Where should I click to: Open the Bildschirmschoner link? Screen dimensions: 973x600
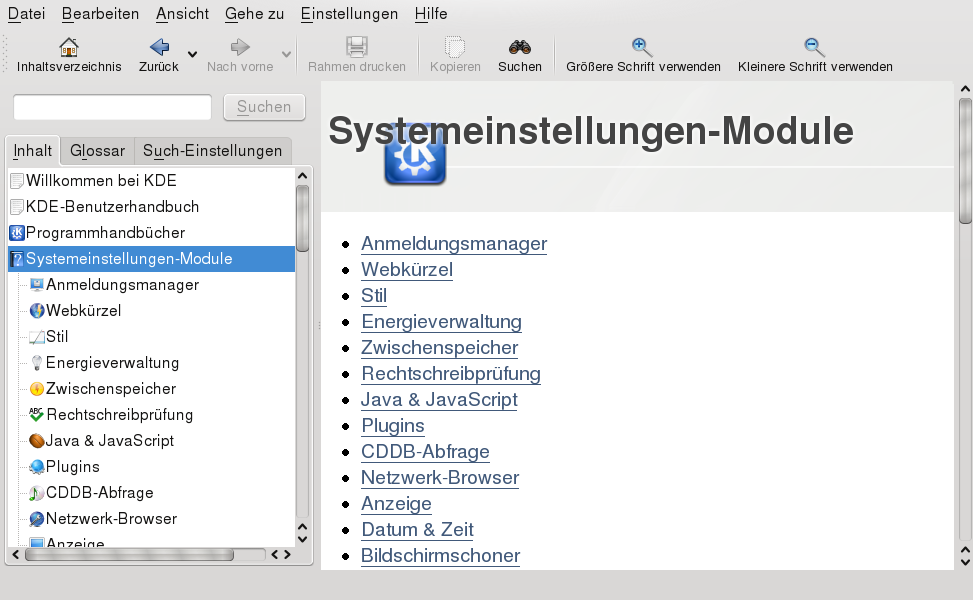[x=440, y=556]
